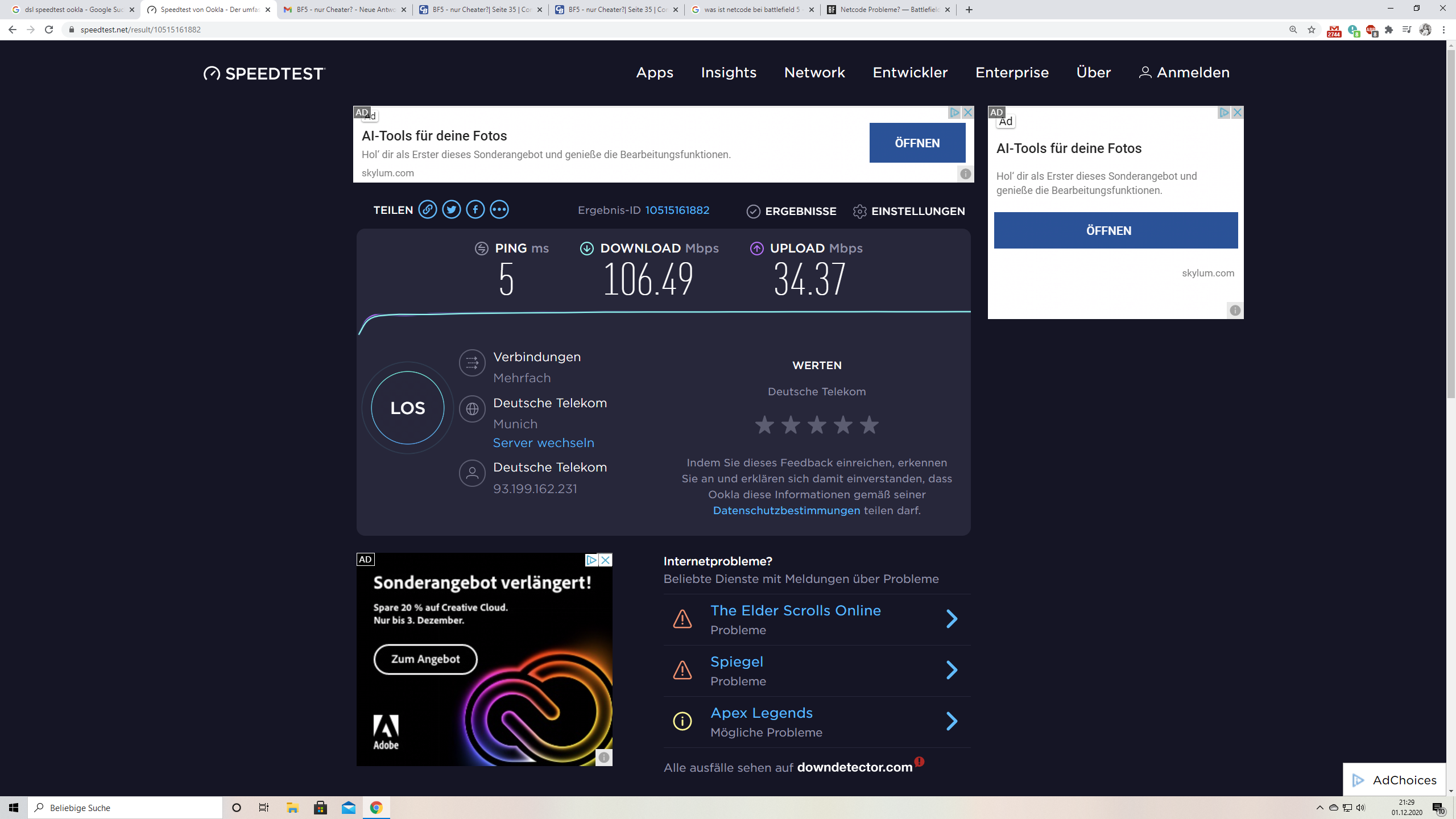Expand Spiegel problem entry arrow
Viewport: 1456px width, 819px height.
[952, 670]
